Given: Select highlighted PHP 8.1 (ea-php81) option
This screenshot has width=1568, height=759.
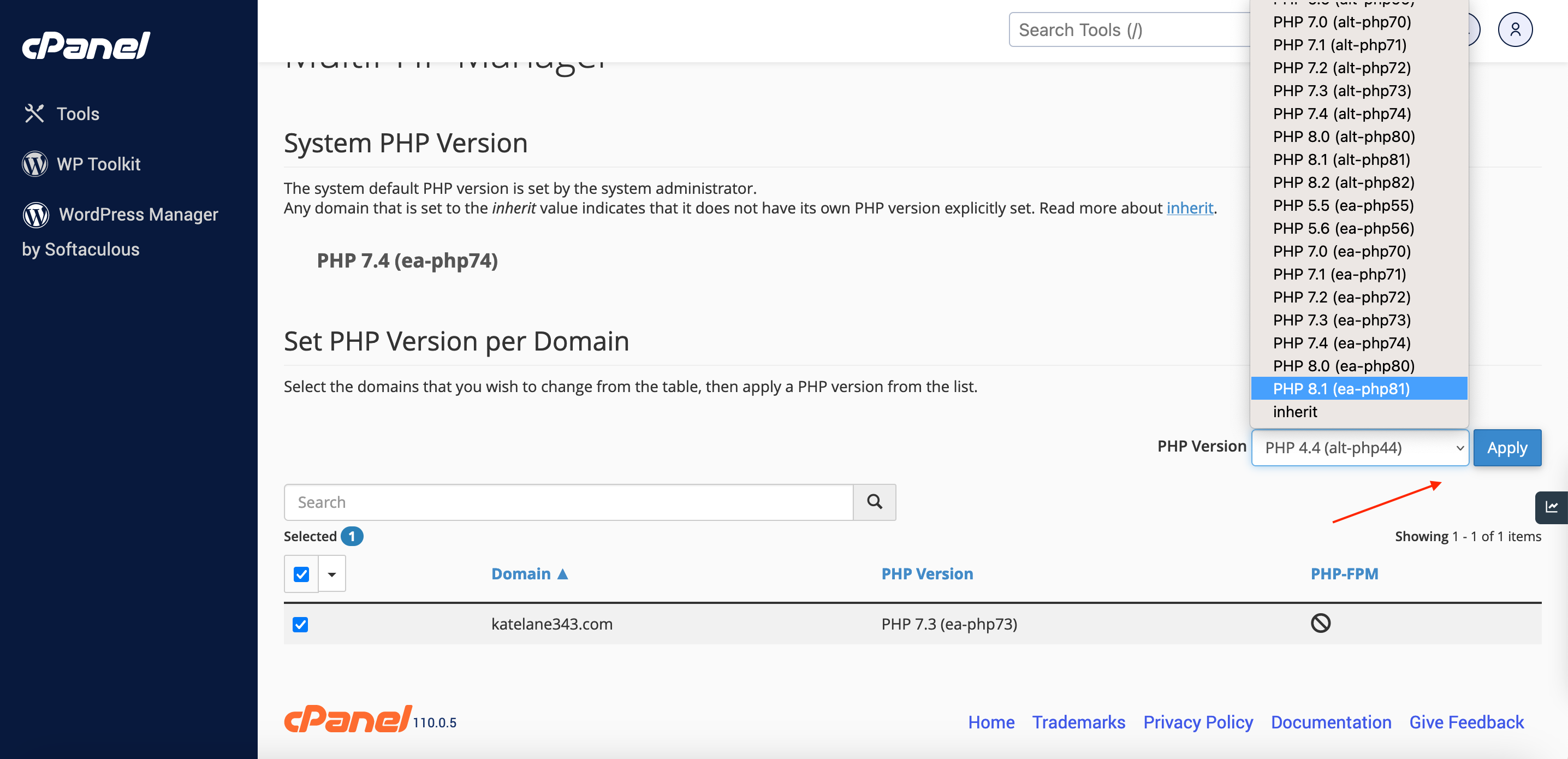Looking at the screenshot, I should coord(1358,389).
